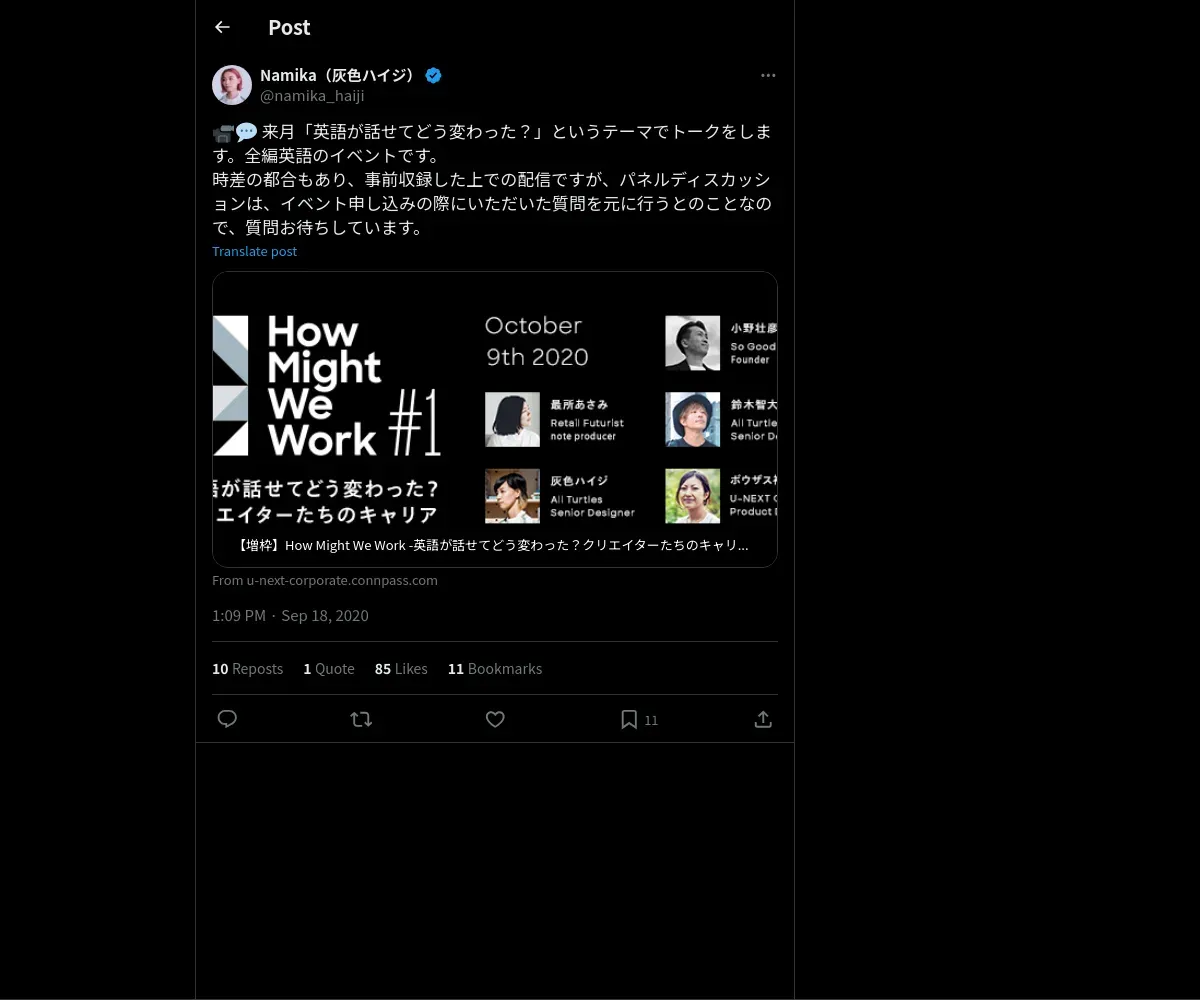The height and width of the screenshot is (1000, 1200).
Task: Open the three-dot more options menu
Action: pyautogui.click(x=768, y=75)
